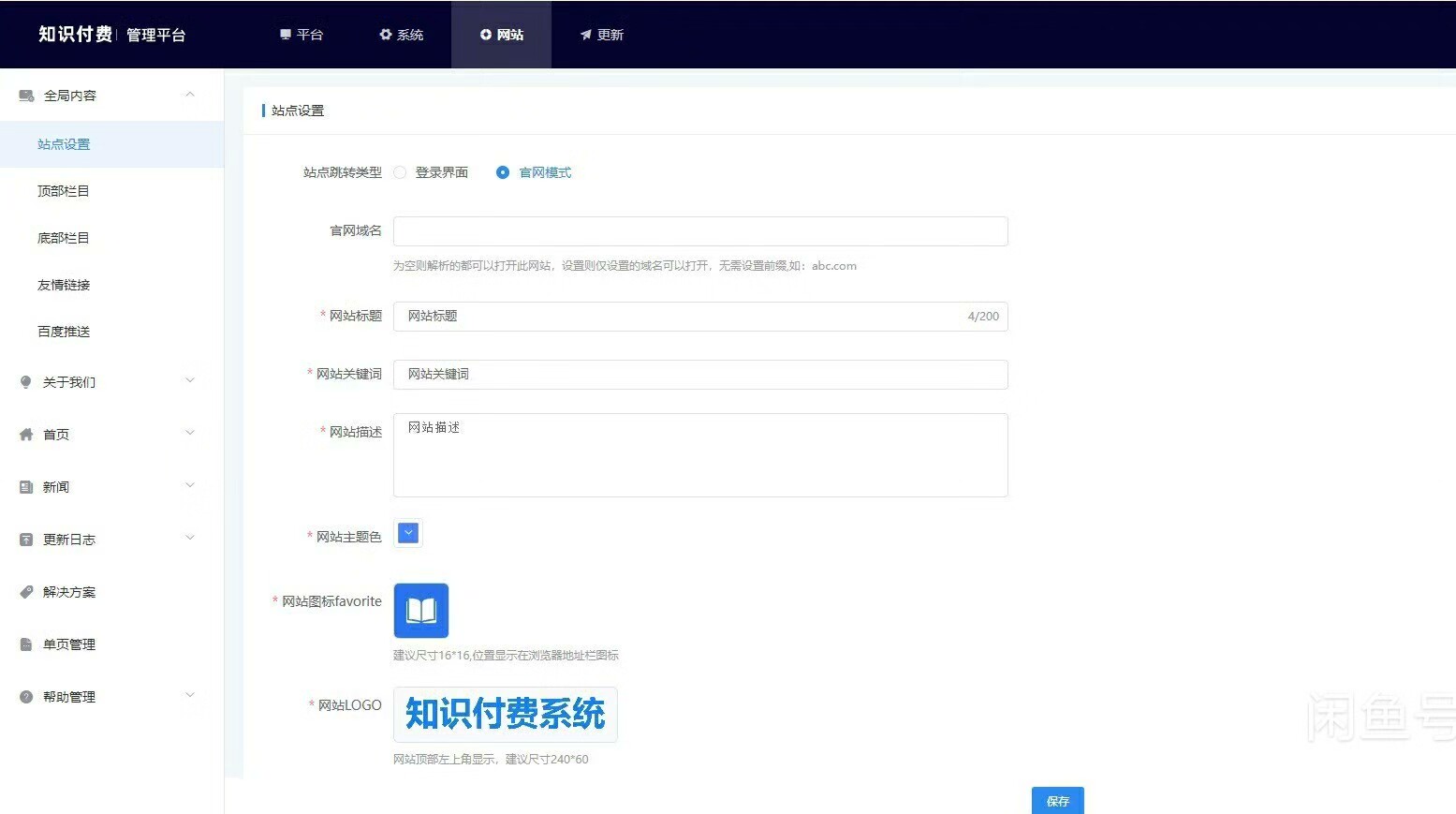The image size is (1456, 814).
Task: Click the 新闻 newspaper icon in sidebar
Action: coord(26,487)
